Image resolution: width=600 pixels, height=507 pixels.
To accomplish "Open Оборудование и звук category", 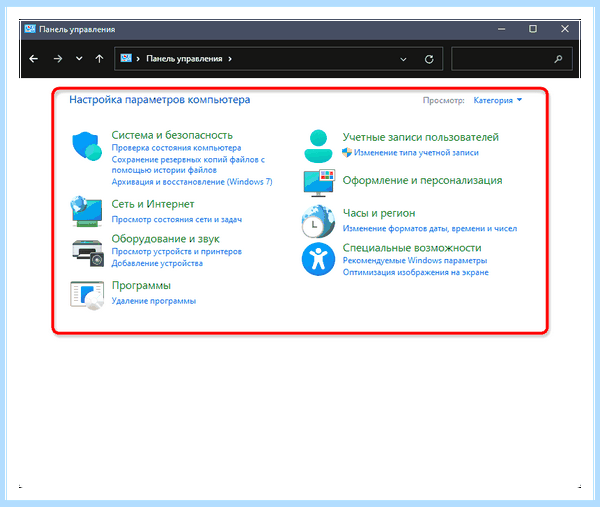I will [x=165, y=239].
